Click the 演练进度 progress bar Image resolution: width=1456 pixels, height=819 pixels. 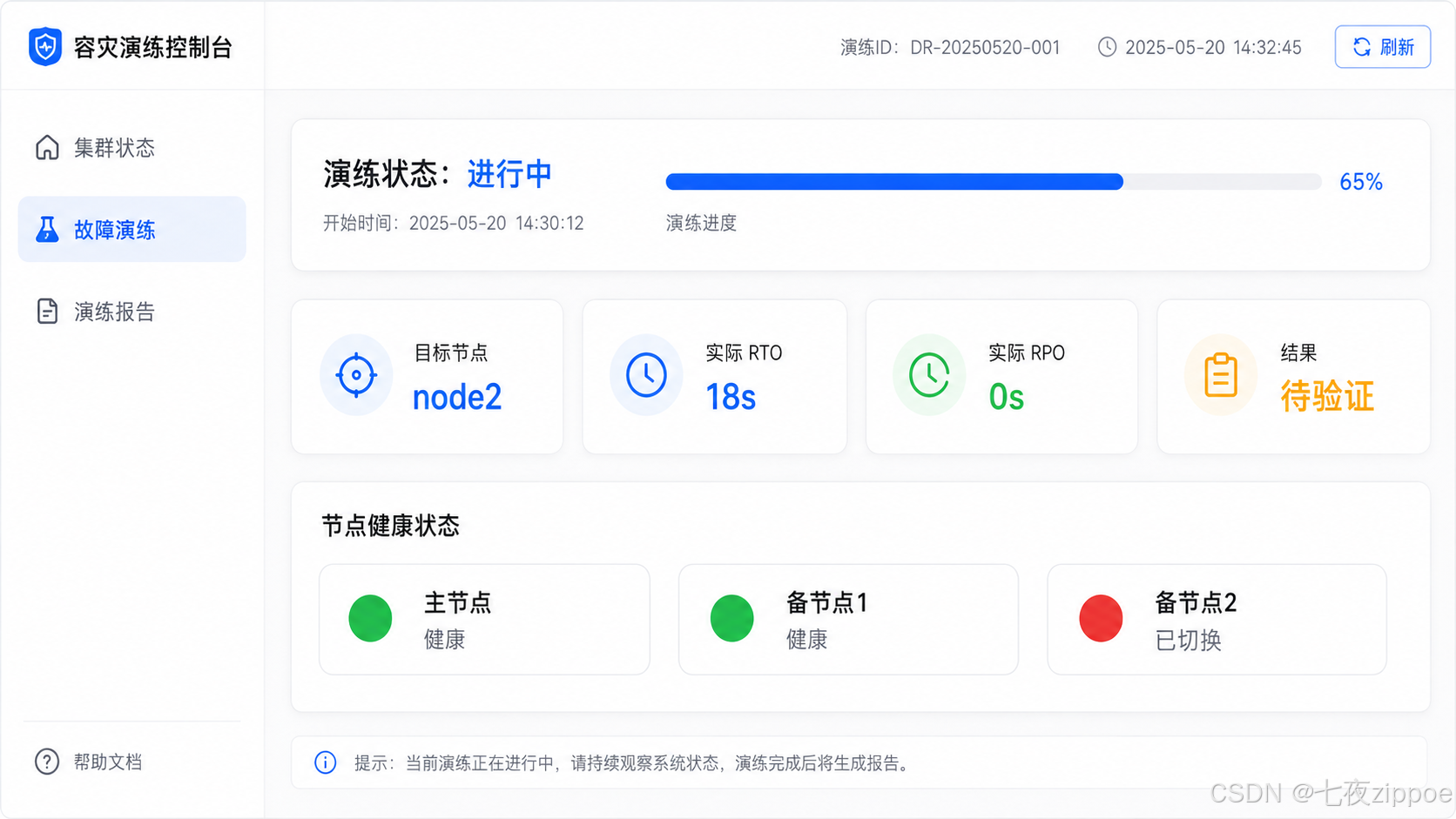pos(994,182)
